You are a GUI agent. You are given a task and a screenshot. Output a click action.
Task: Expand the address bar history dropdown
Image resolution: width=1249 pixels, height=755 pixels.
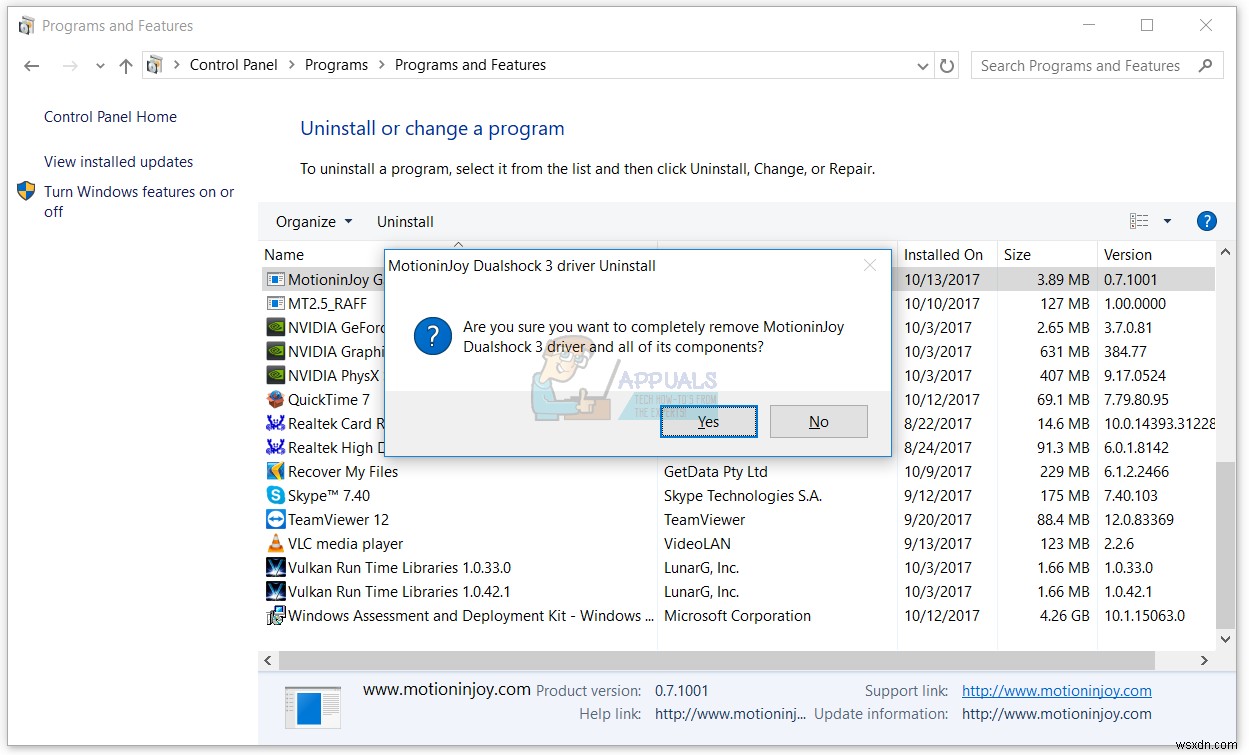tap(922, 66)
